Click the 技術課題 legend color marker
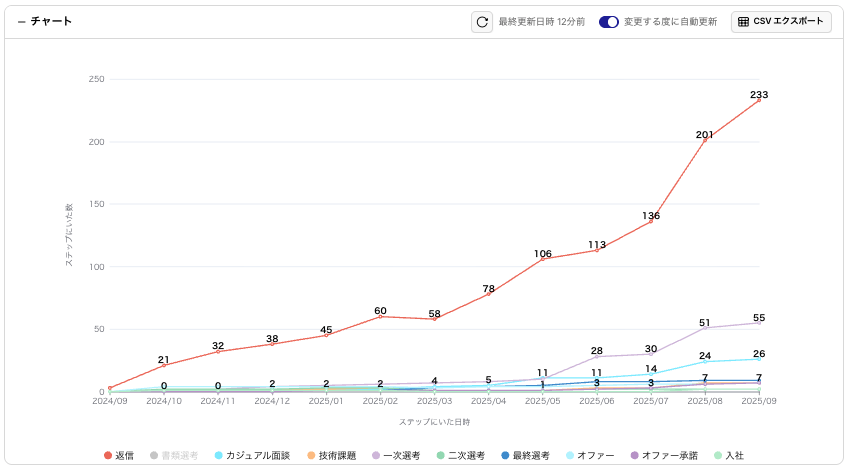 [311, 455]
